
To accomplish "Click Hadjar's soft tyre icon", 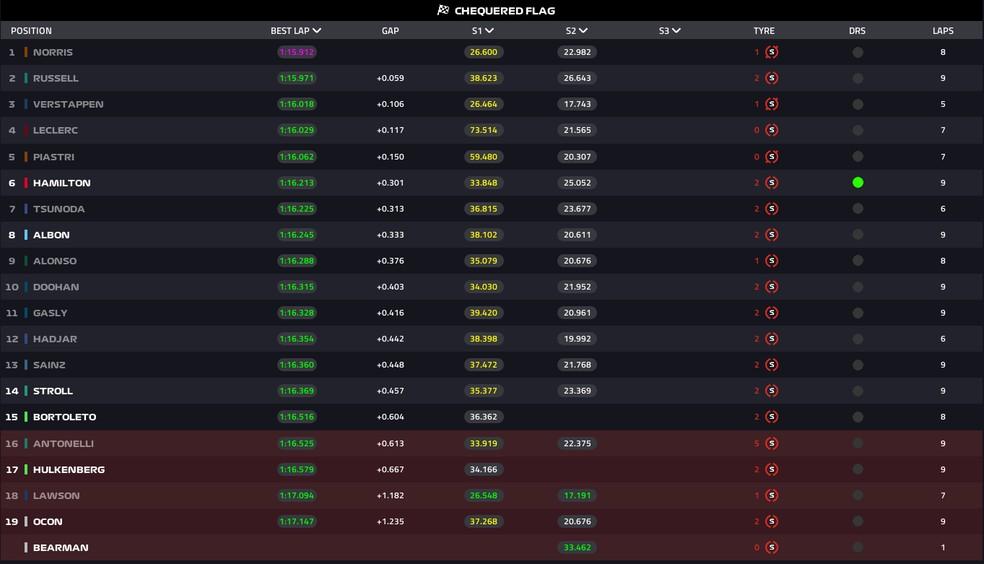I will click(x=772, y=339).
